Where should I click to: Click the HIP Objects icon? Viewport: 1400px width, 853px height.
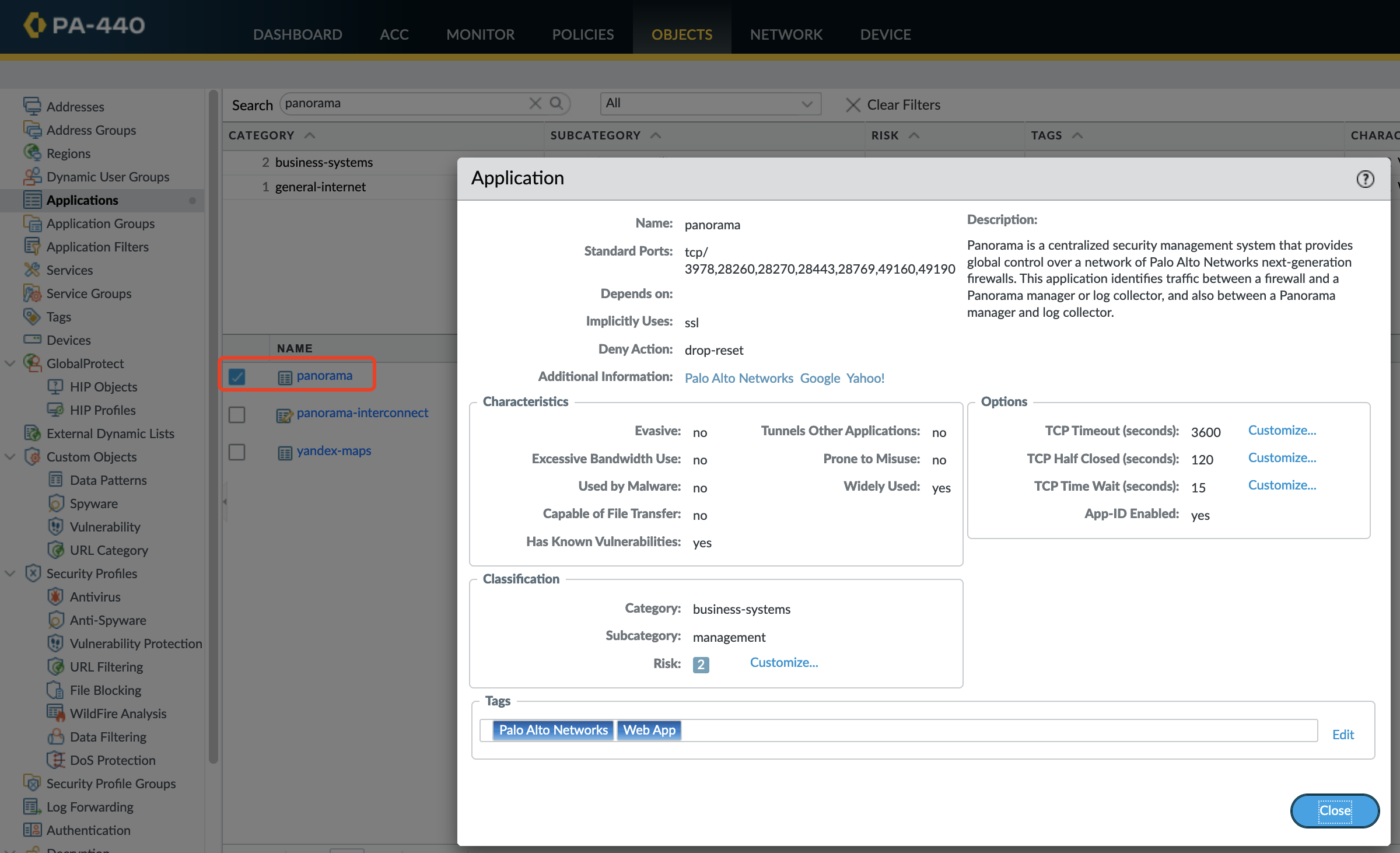(x=55, y=386)
